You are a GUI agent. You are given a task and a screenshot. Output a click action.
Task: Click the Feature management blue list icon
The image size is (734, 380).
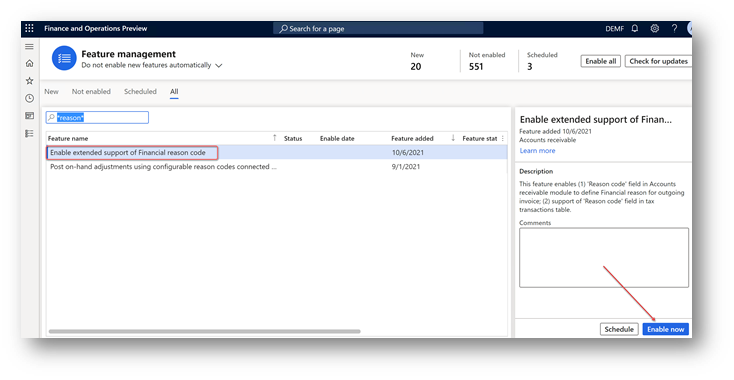(64, 58)
